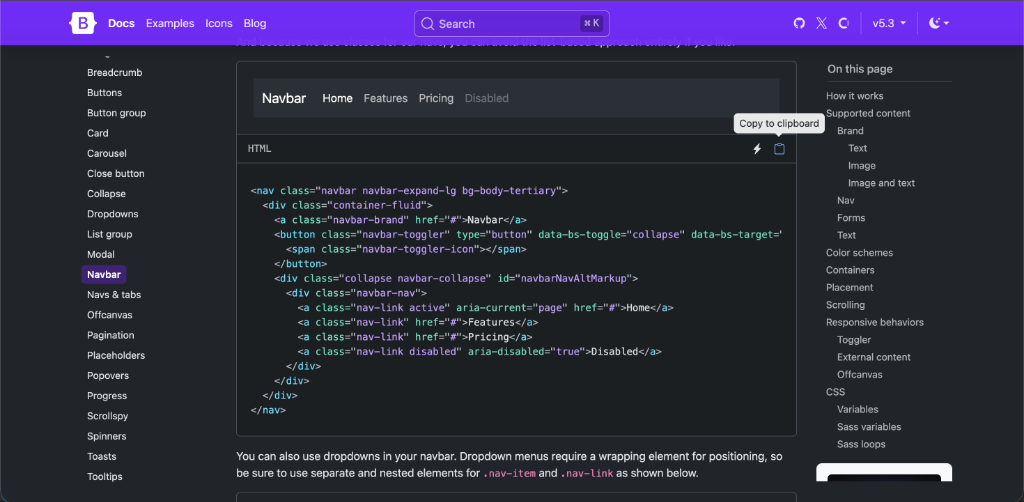1024x502 pixels.
Task: Open Scrollspy in the sidebar
Action: 107,416
